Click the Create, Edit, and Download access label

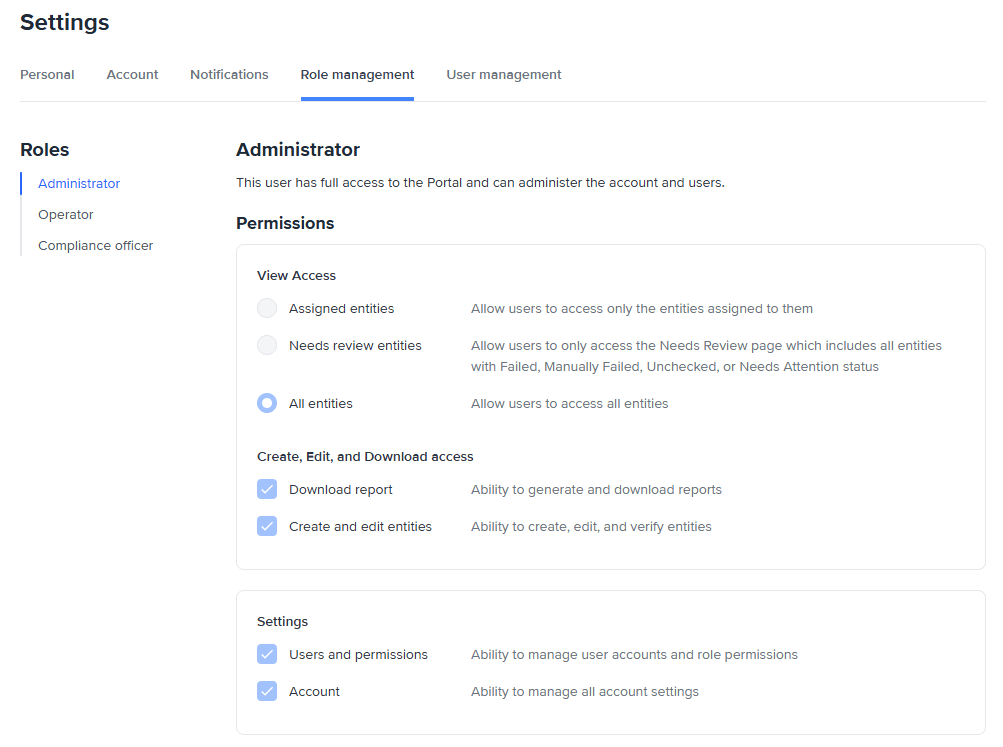tap(365, 457)
